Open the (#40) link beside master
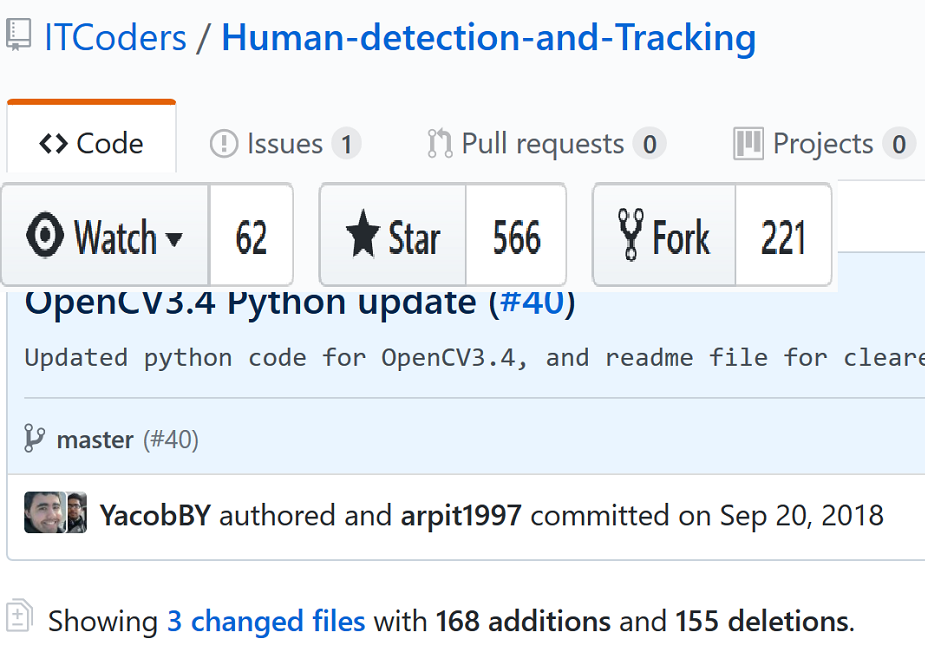925x664 pixels. tap(170, 440)
